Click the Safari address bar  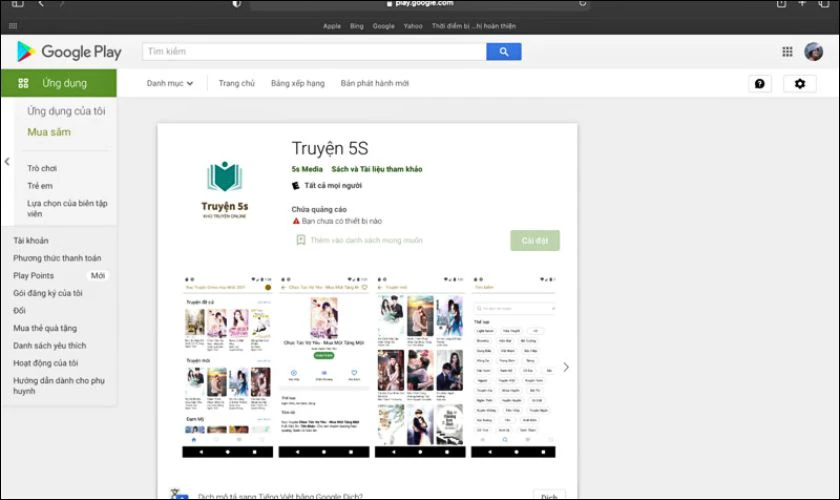[x=419, y=4]
